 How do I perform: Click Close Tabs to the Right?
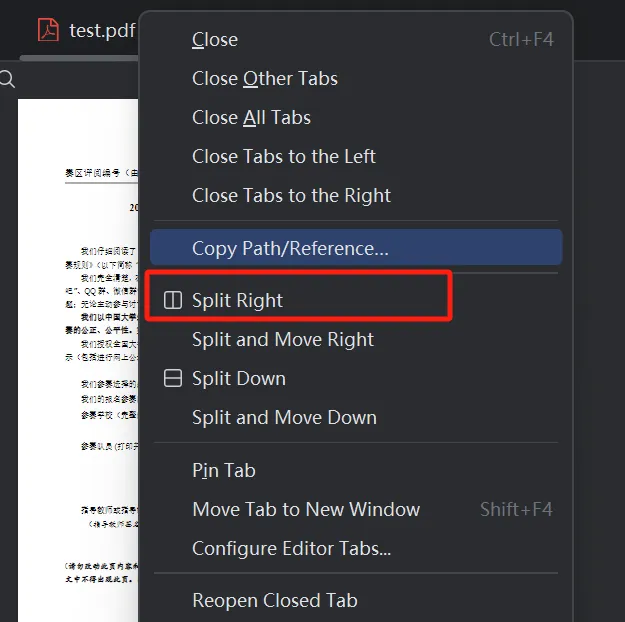pos(291,196)
